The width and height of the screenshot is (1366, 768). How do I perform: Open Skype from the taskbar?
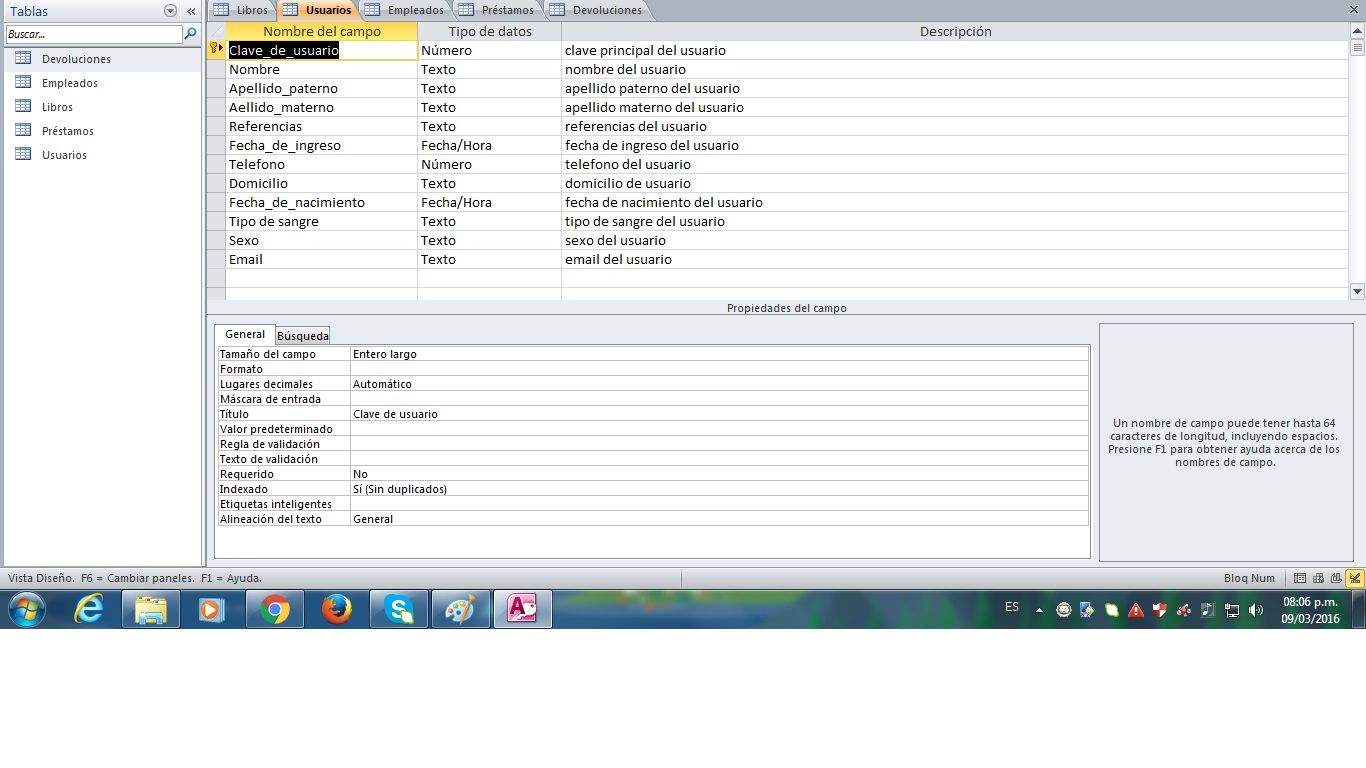point(399,609)
